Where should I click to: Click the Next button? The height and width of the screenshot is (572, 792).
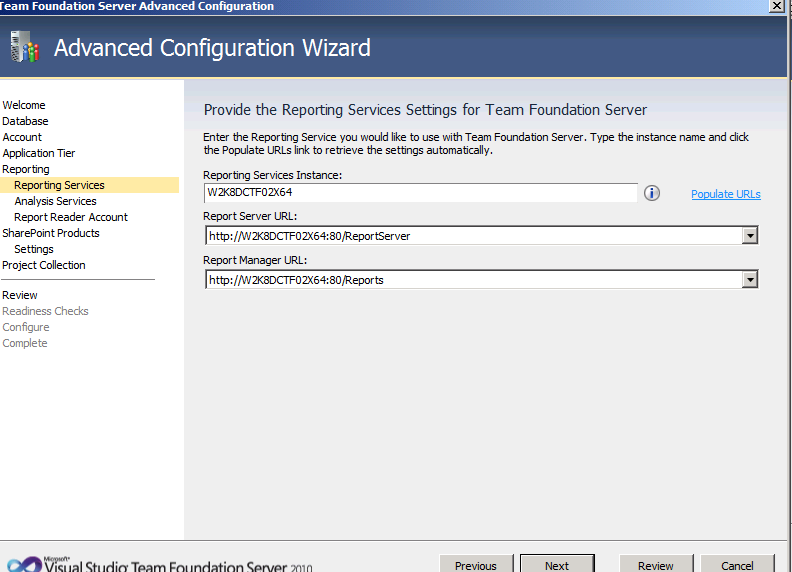(x=557, y=564)
